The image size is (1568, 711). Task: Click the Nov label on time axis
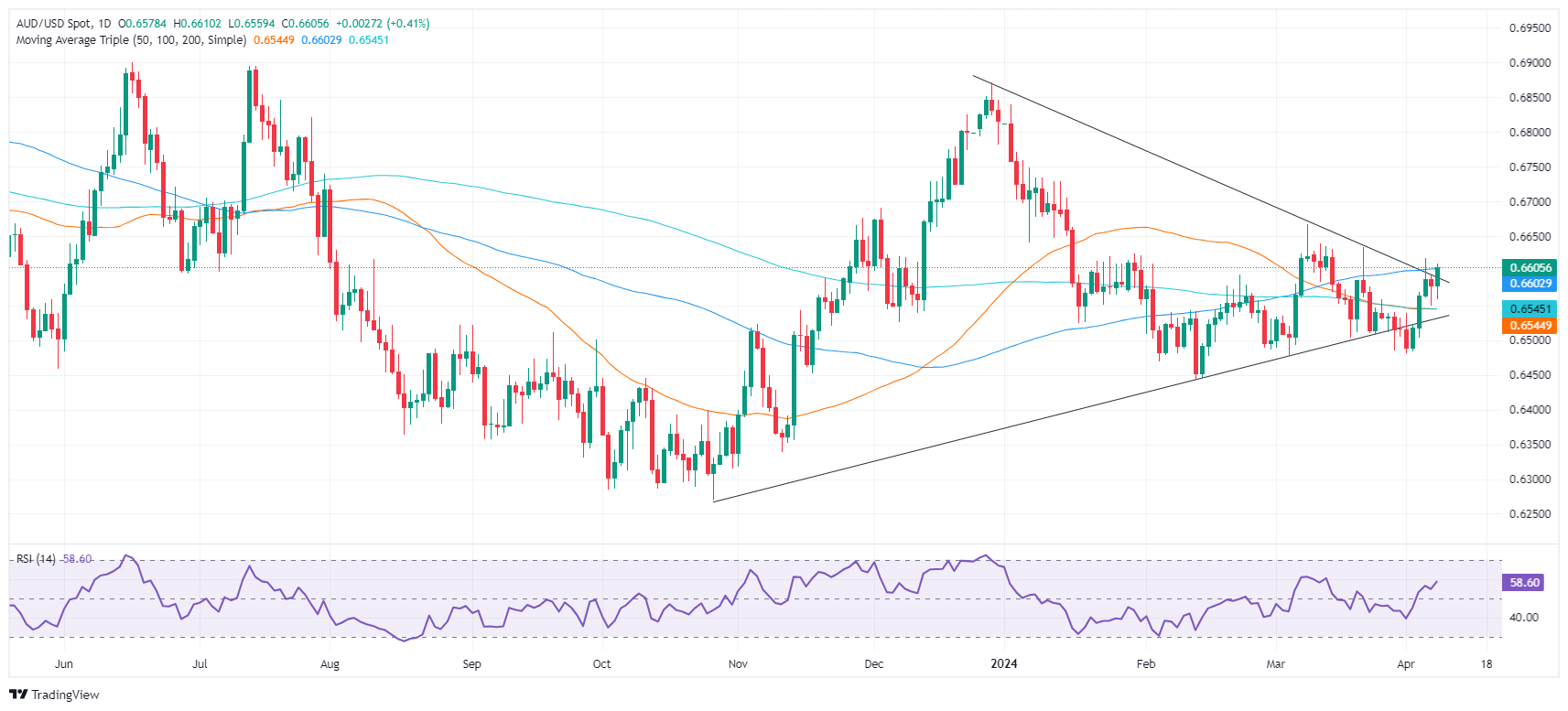click(738, 663)
